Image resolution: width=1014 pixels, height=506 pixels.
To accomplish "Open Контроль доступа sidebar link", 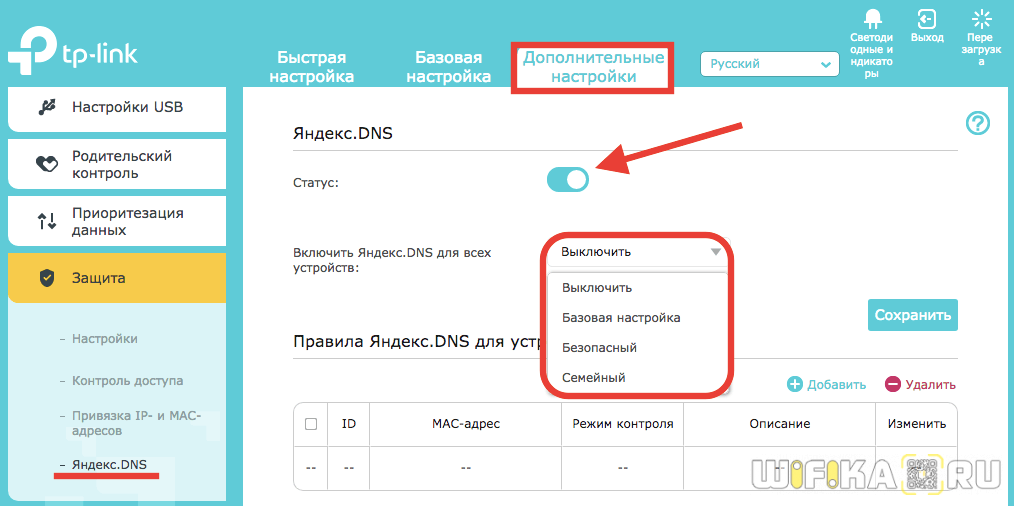I will coord(127,381).
